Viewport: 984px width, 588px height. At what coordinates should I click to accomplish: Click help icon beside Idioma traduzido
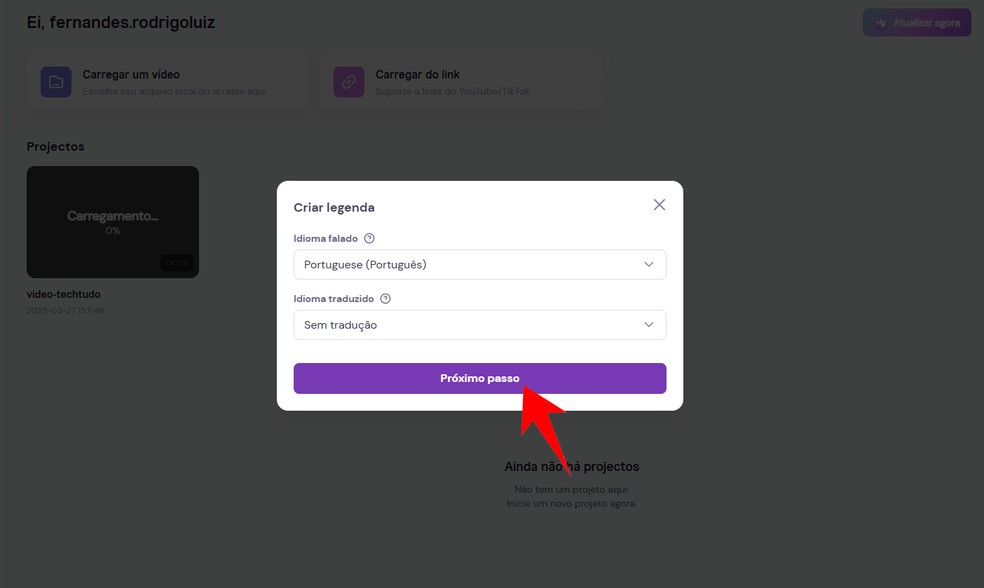386,299
